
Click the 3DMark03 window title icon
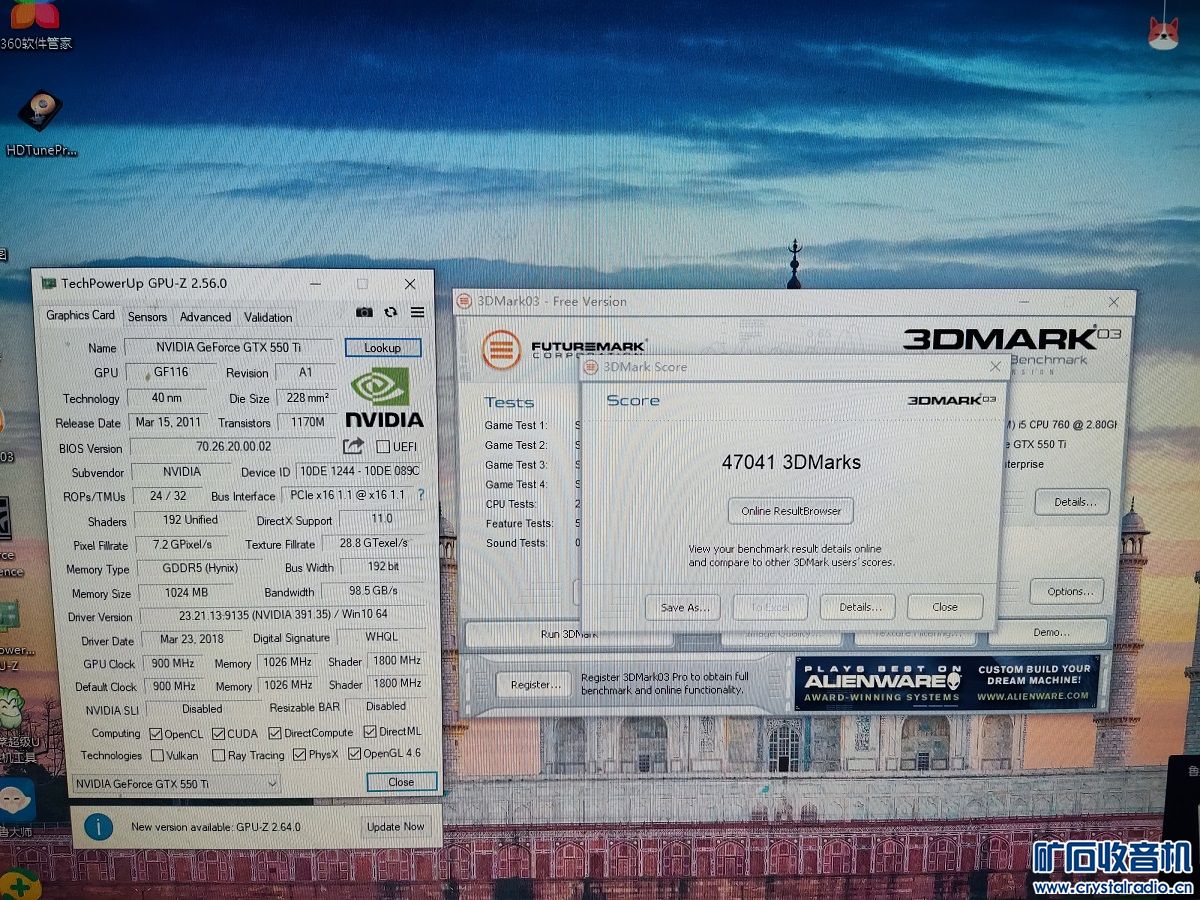(466, 301)
